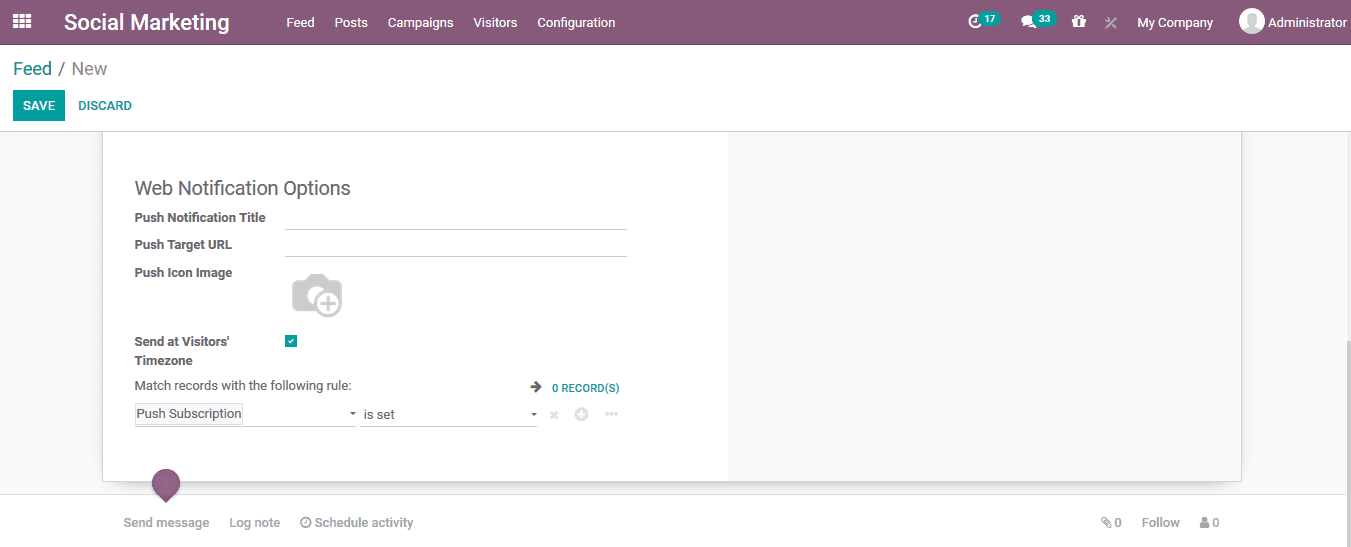This screenshot has width=1351, height=547.
Task: Click the debug tools cross icon
Action: [1110, 22]
